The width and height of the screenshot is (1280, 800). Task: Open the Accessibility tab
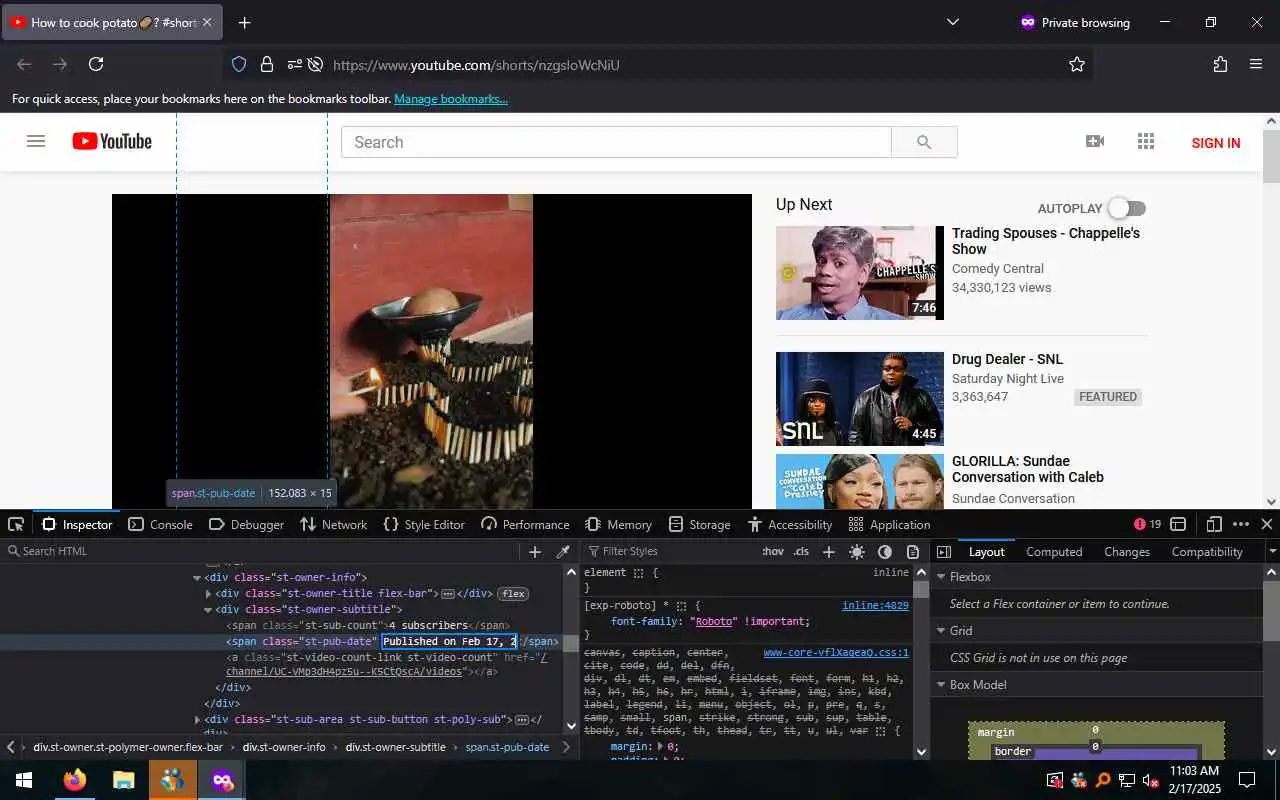[x=790, y=524]
